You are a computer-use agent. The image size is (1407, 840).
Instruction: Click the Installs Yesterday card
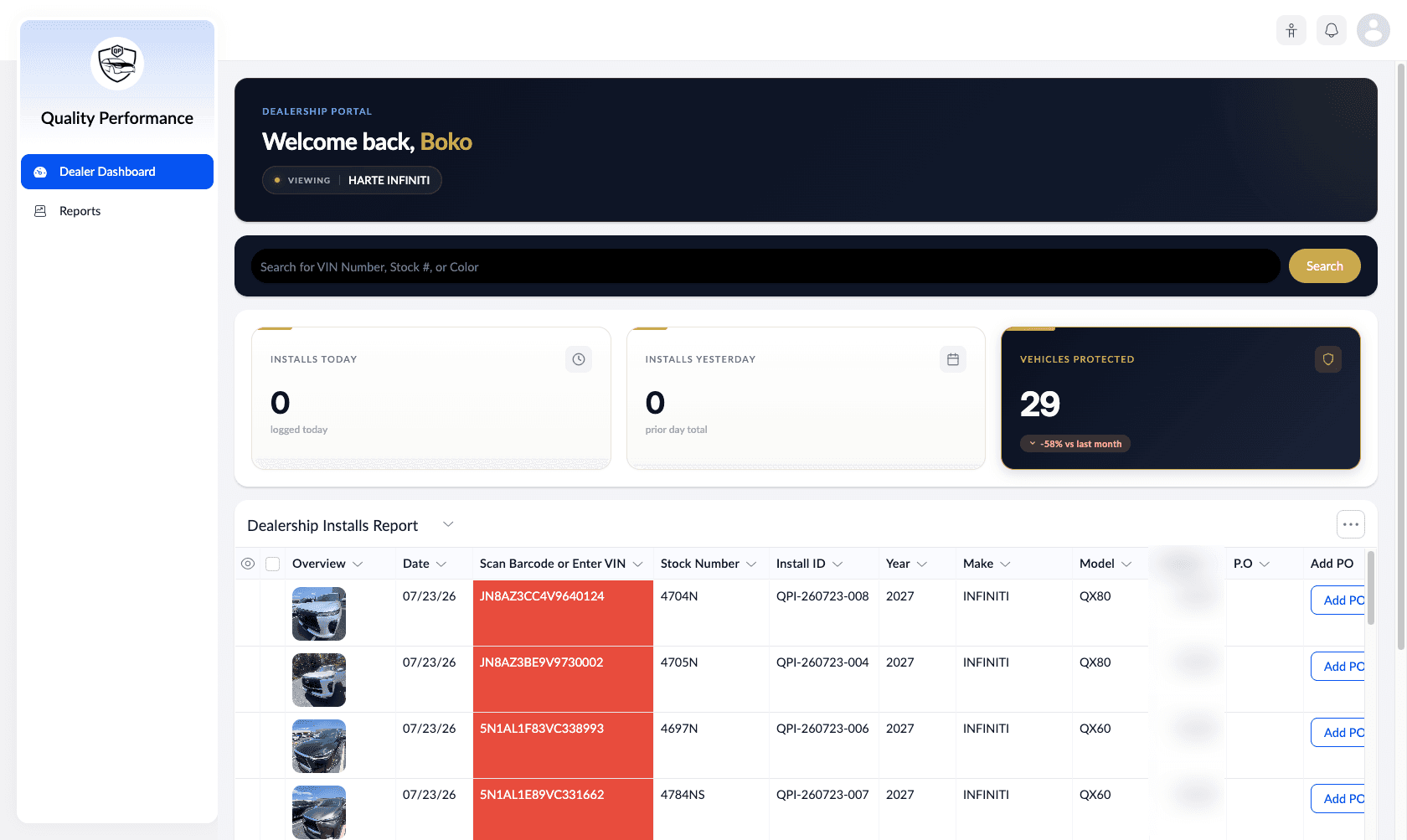[806, 398]
